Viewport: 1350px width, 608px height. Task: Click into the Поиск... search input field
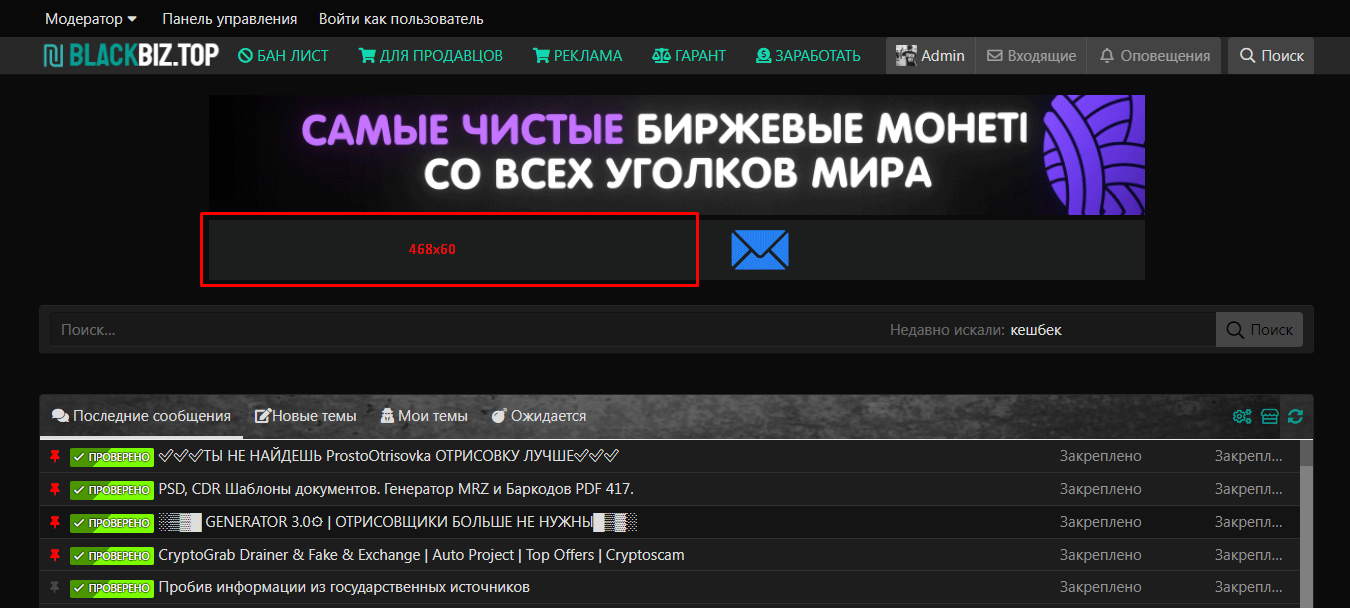[460, 330]
